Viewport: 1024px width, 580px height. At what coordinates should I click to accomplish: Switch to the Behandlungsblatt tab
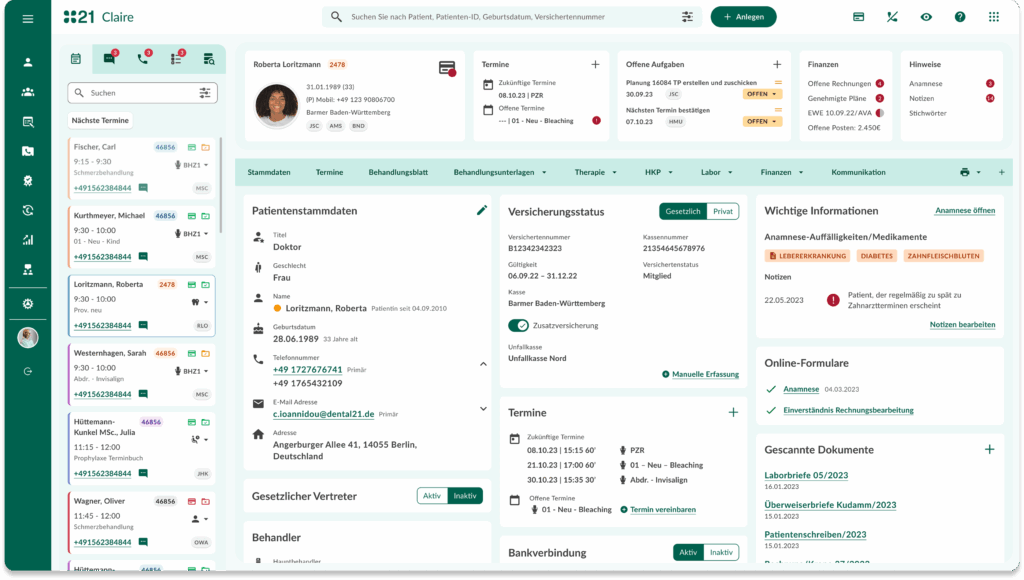click(x=398, y=172)
